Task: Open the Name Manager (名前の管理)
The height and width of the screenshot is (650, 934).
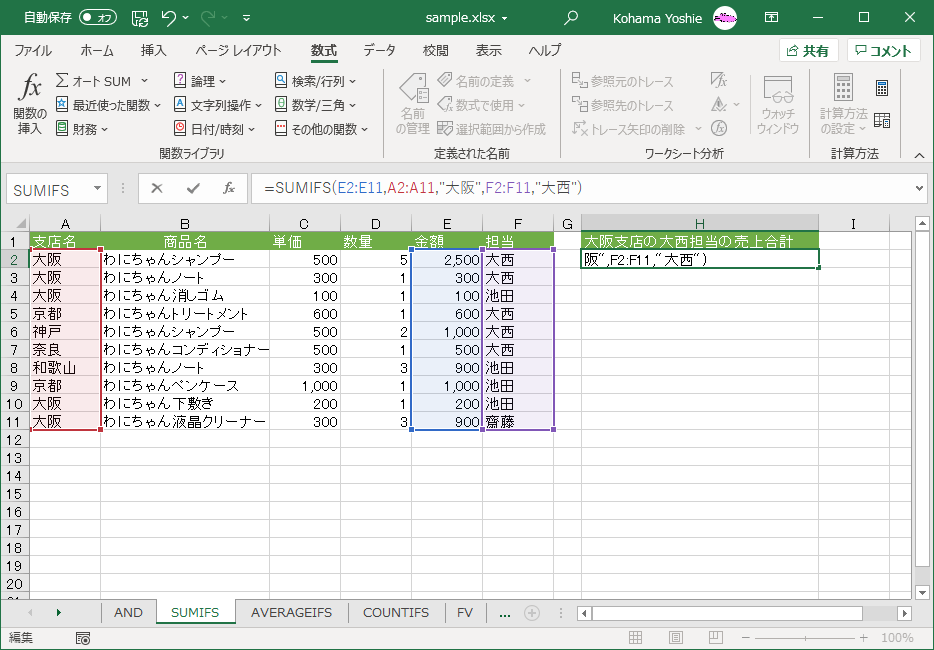Action: tap(413, 104)
